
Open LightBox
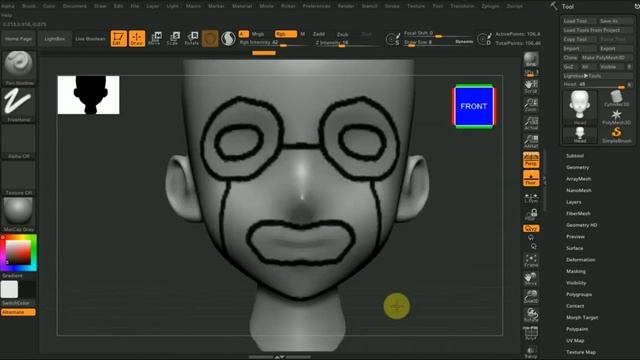tap(55, 39)
